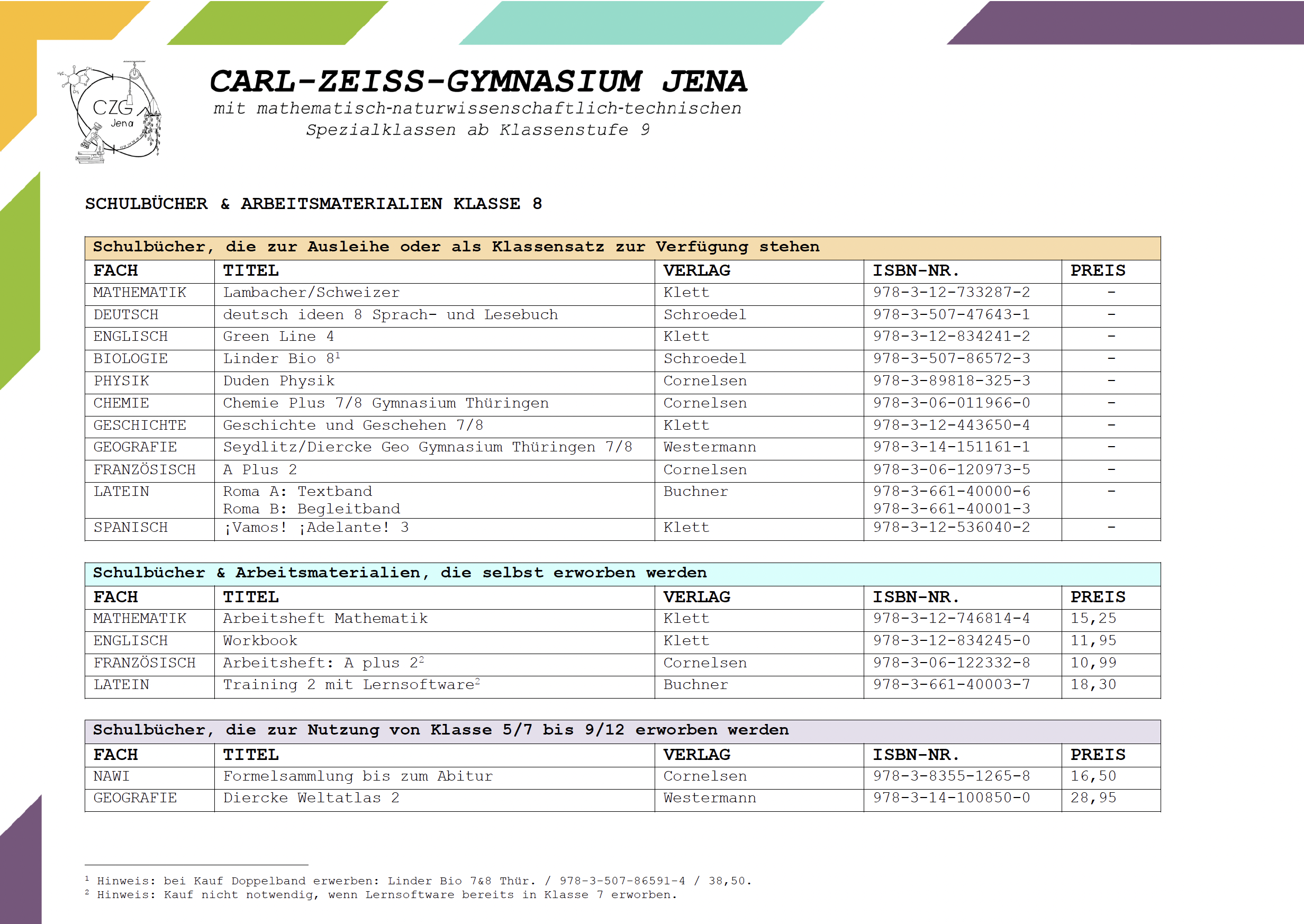Click the CZG Jena school logo
Image resolution: width=1304 pixels, height=924 pixels.
click(x=109, y=112)
